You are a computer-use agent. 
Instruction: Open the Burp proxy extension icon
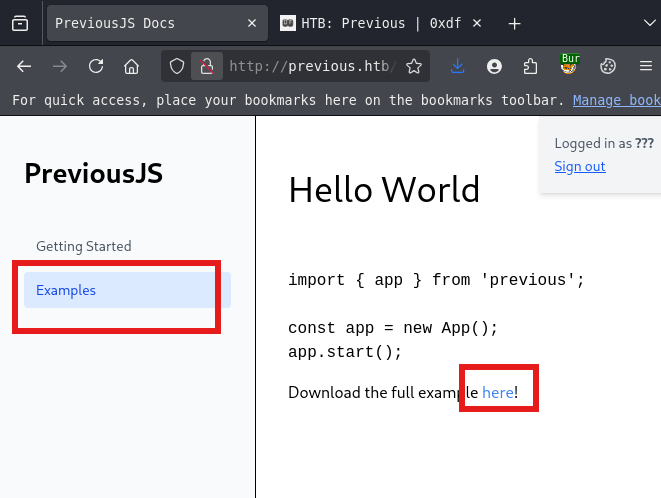[569, 65]
